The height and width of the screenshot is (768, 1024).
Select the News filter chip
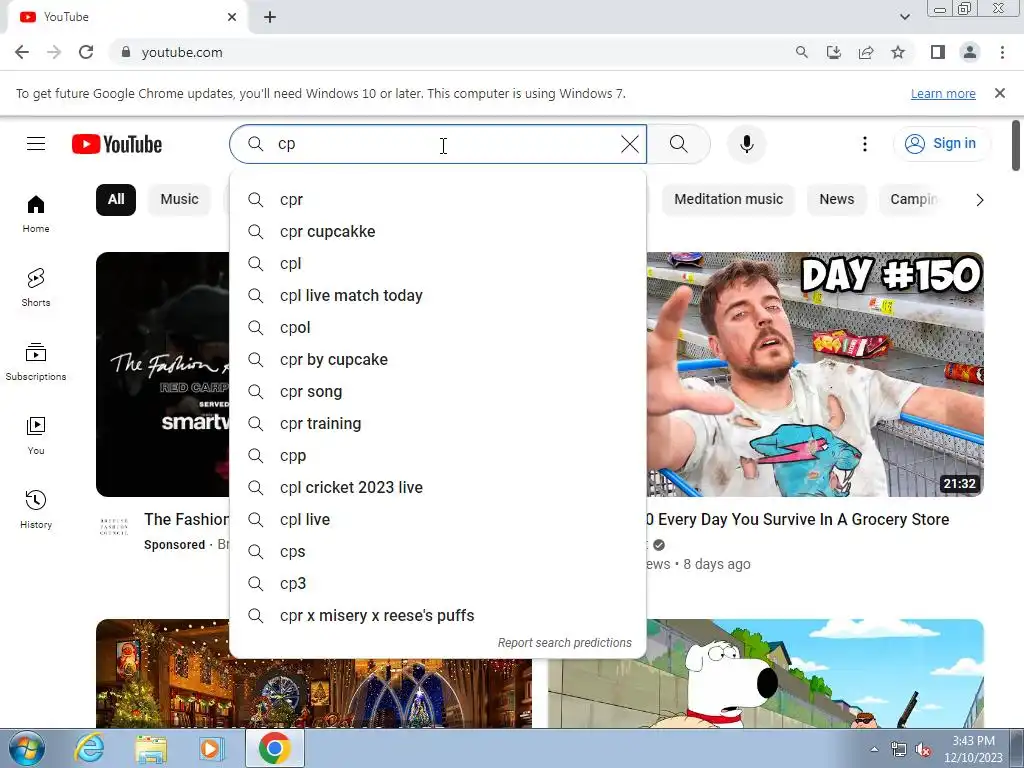[x=837, y=199]
